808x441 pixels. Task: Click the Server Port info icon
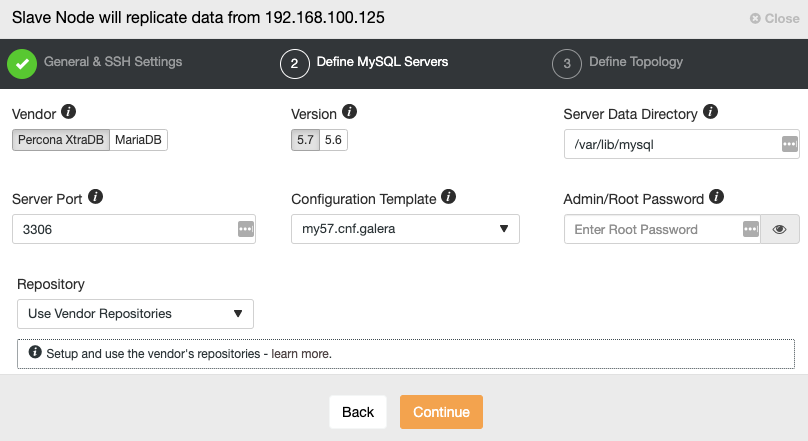pos(95,197)
